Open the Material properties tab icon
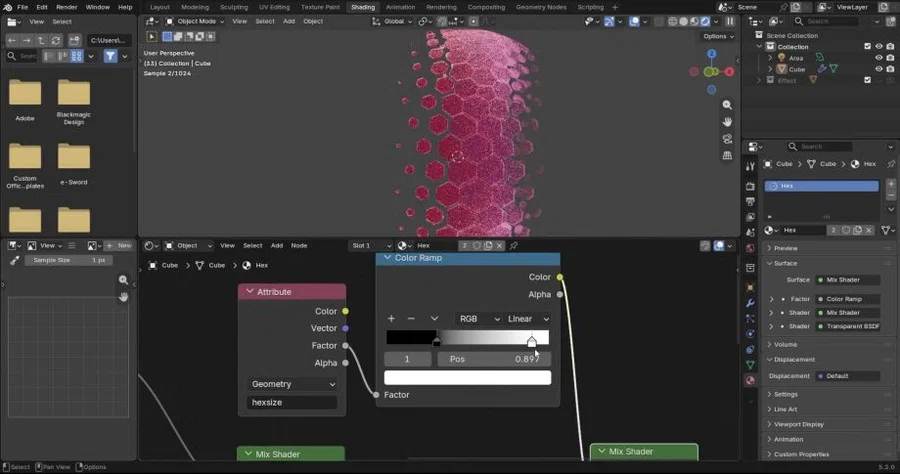Screen dimensions: 900x474 750,380
